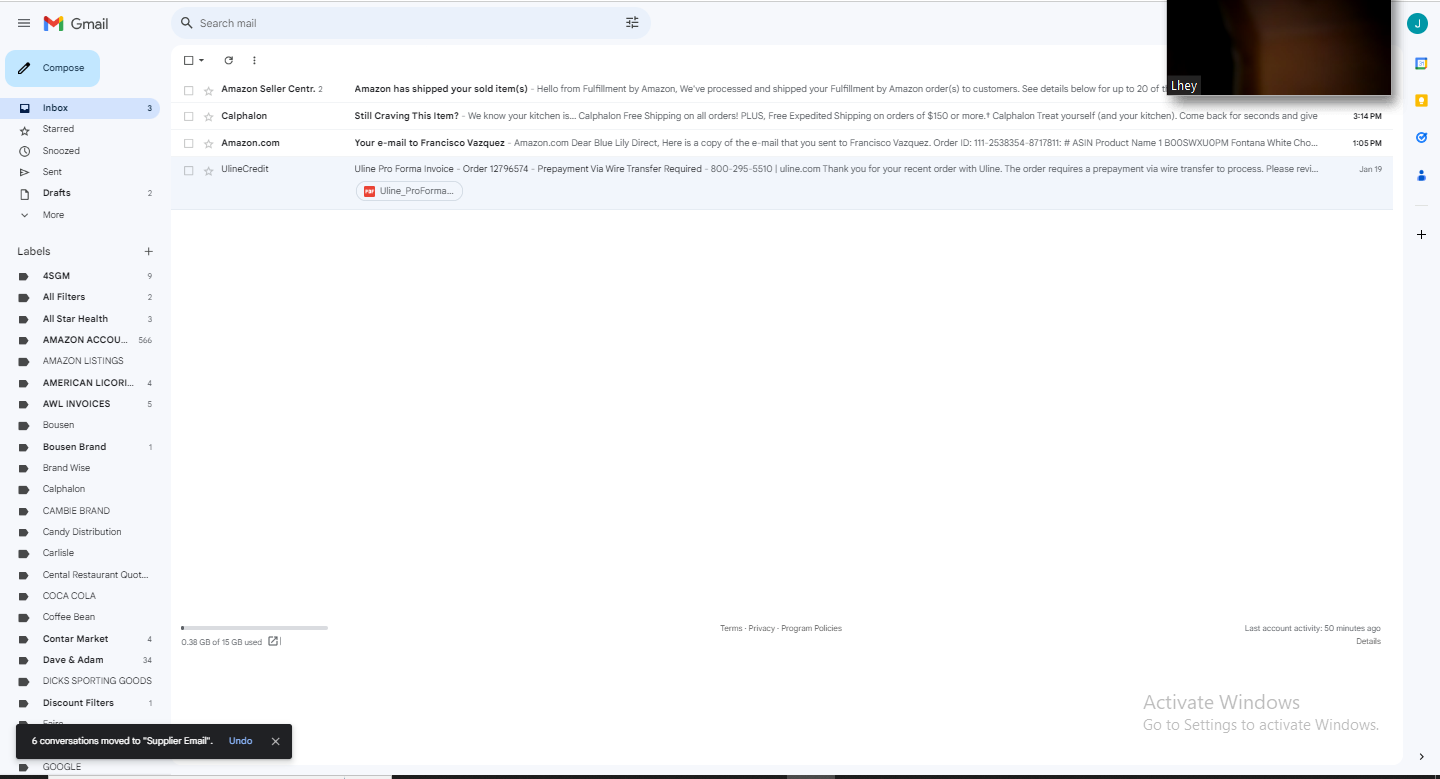
Task: Tick the select-all checkbox in the toolbar
Action: [188, 60]
